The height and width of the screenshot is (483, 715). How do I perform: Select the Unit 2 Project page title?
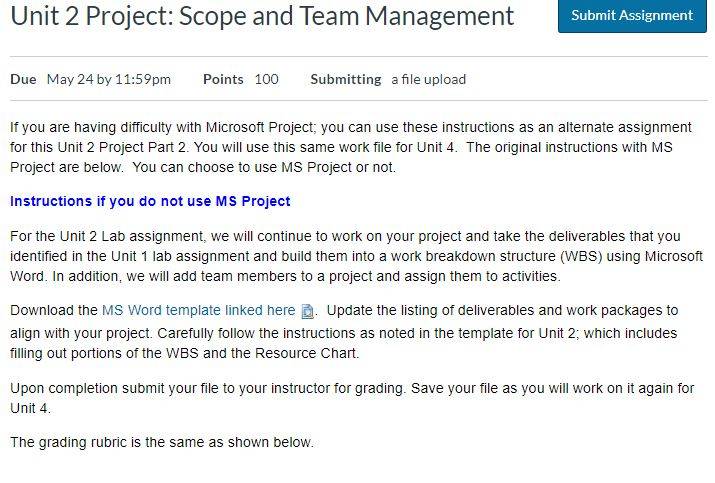[x=262, y=16]
